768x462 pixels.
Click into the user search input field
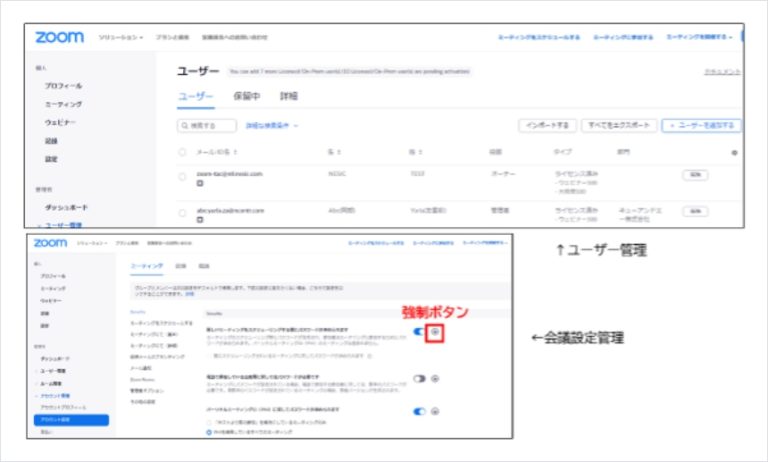pyautogui.click(x=210, y=126)
